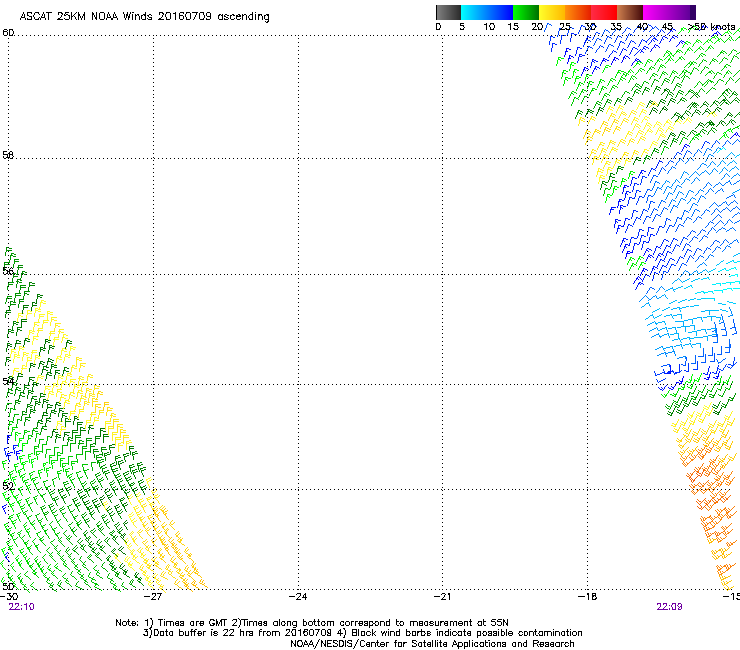
Task: Select the latitude label '54'
Action: pos(8,381)
